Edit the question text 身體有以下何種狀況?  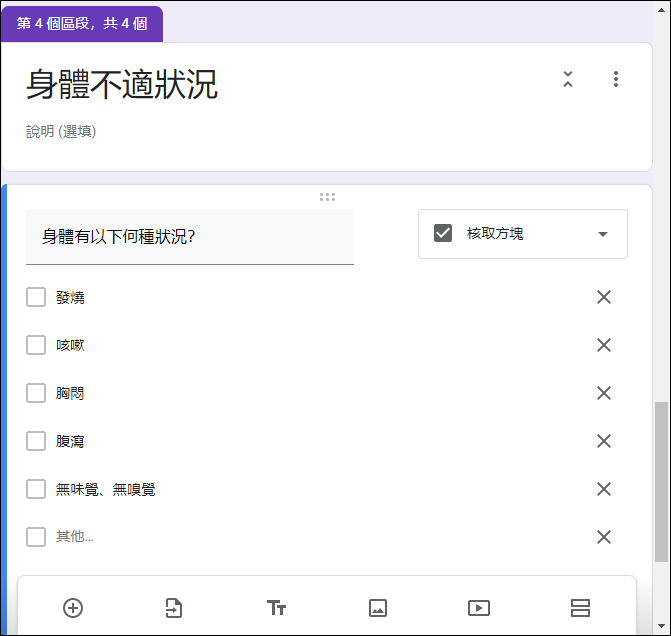coord(190,237)
